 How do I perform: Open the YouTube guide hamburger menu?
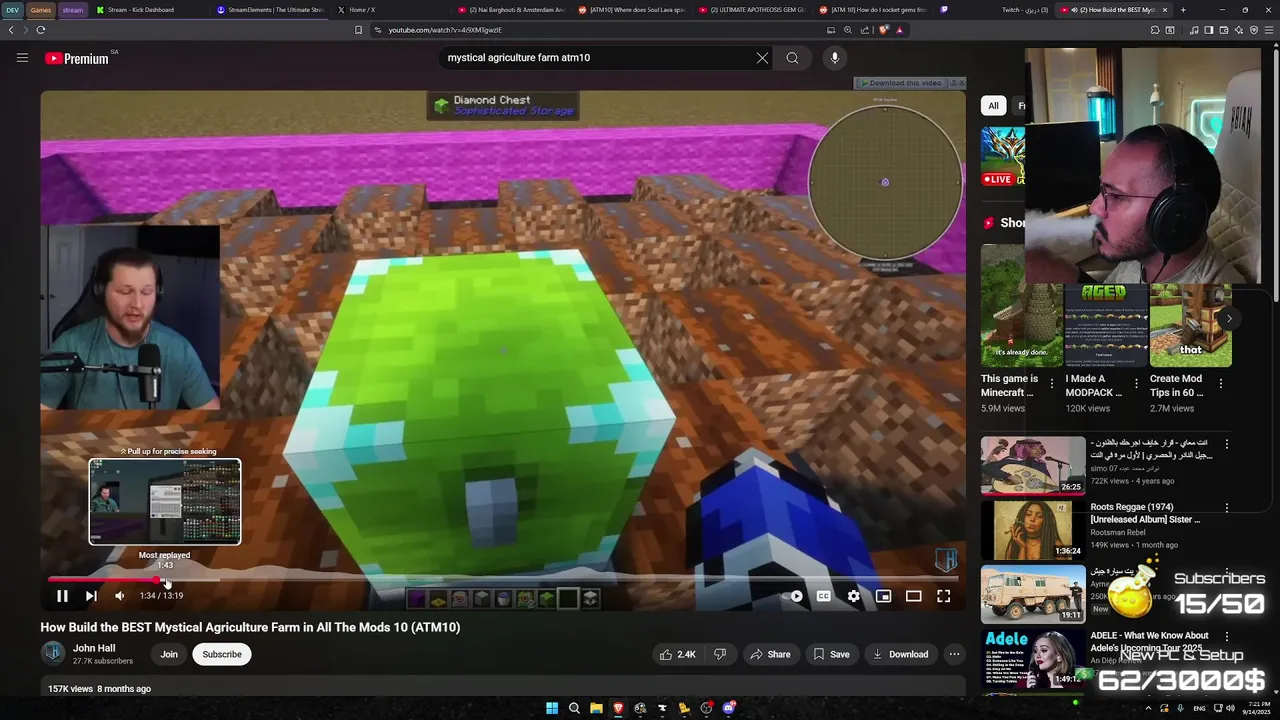point(22,58)
